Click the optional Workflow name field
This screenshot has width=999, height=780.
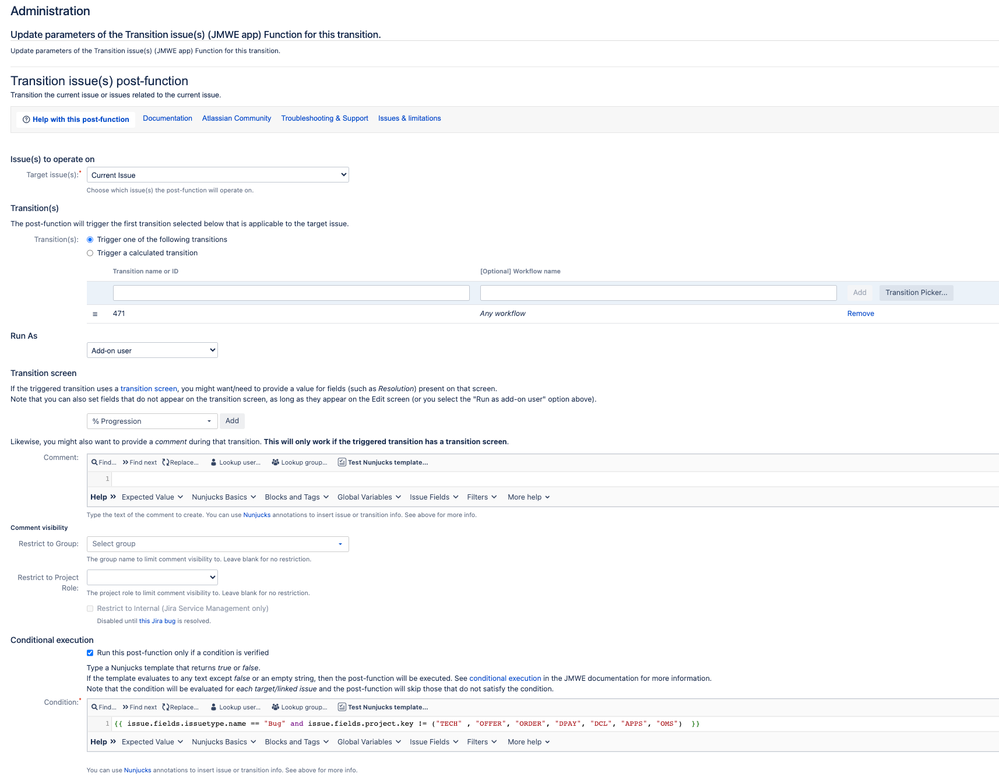pyautogui.click(x=658, y=292)
